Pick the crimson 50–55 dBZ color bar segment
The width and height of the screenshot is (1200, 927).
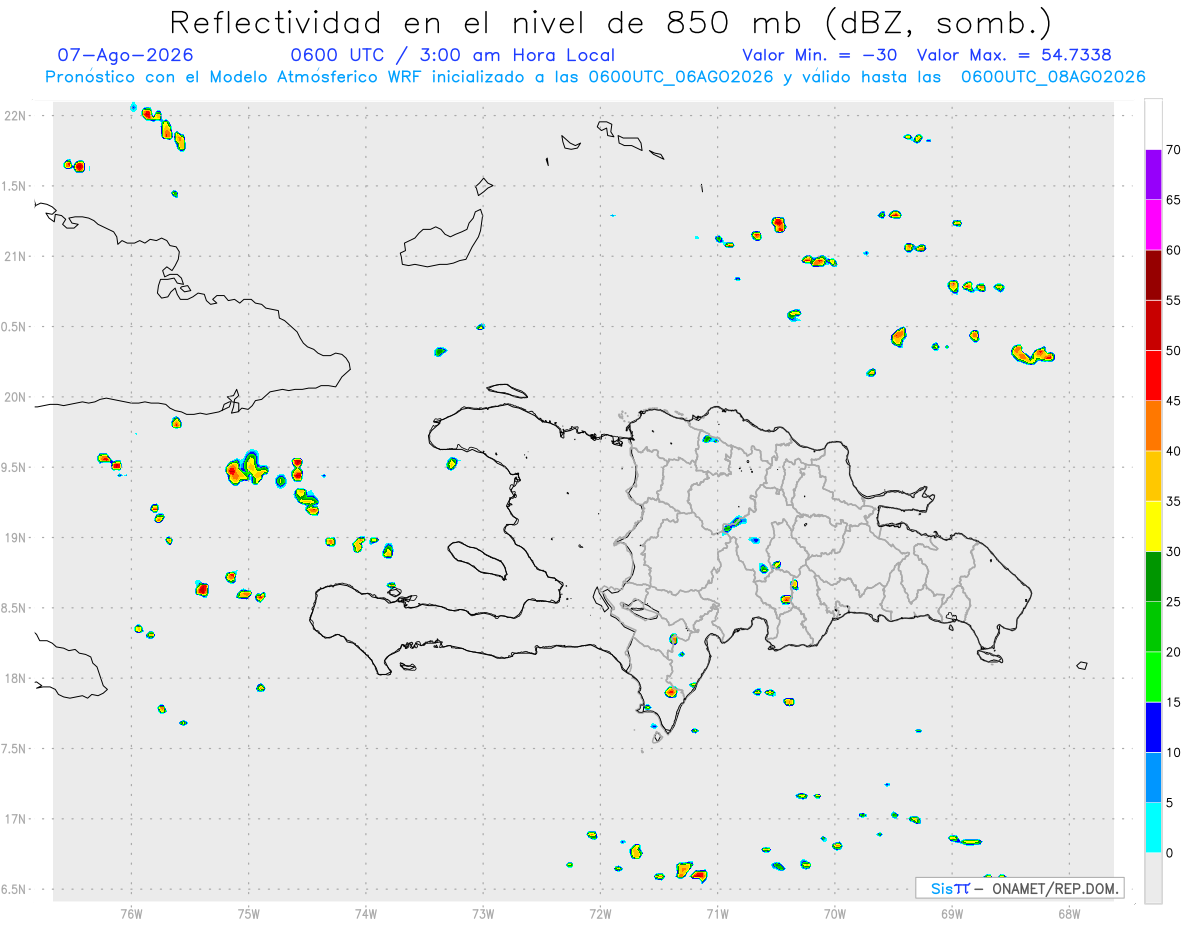pyautogui.click(x=1153, y=326)
